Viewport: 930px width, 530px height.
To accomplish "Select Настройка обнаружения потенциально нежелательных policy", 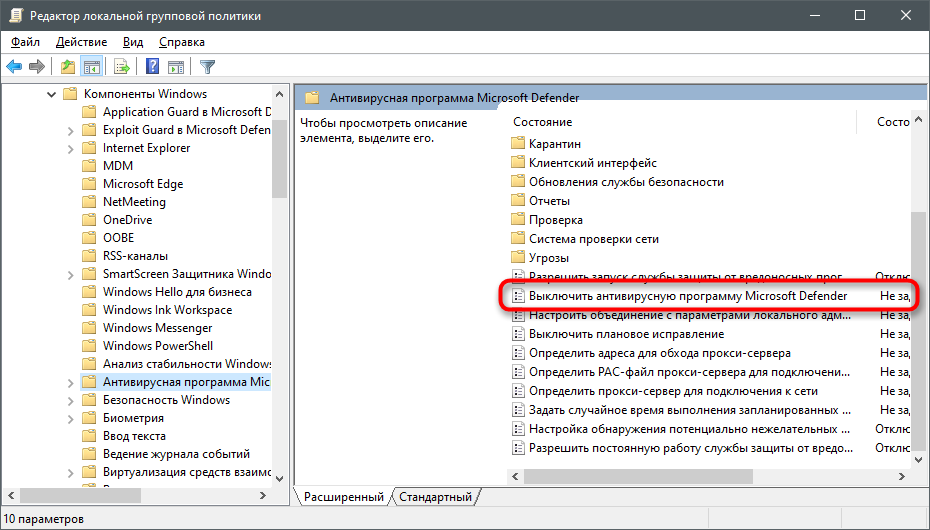I will pyautogui.click(x=710, y=429).
